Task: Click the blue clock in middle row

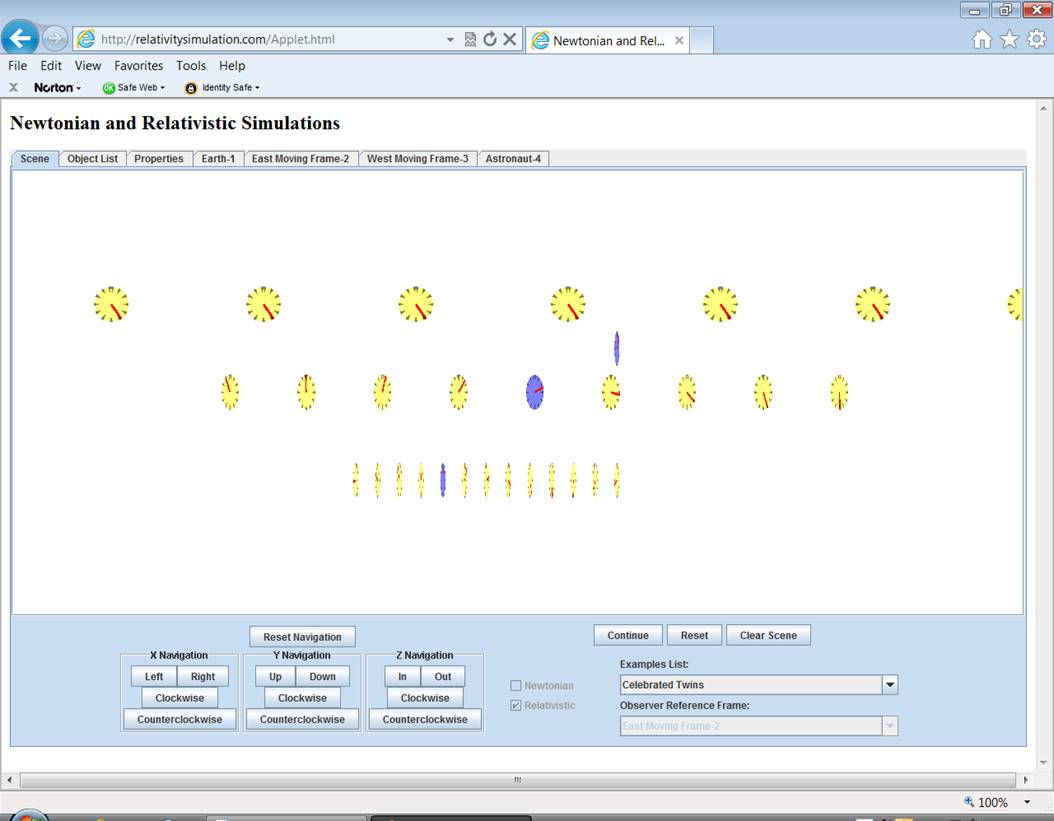Action: 534,392
